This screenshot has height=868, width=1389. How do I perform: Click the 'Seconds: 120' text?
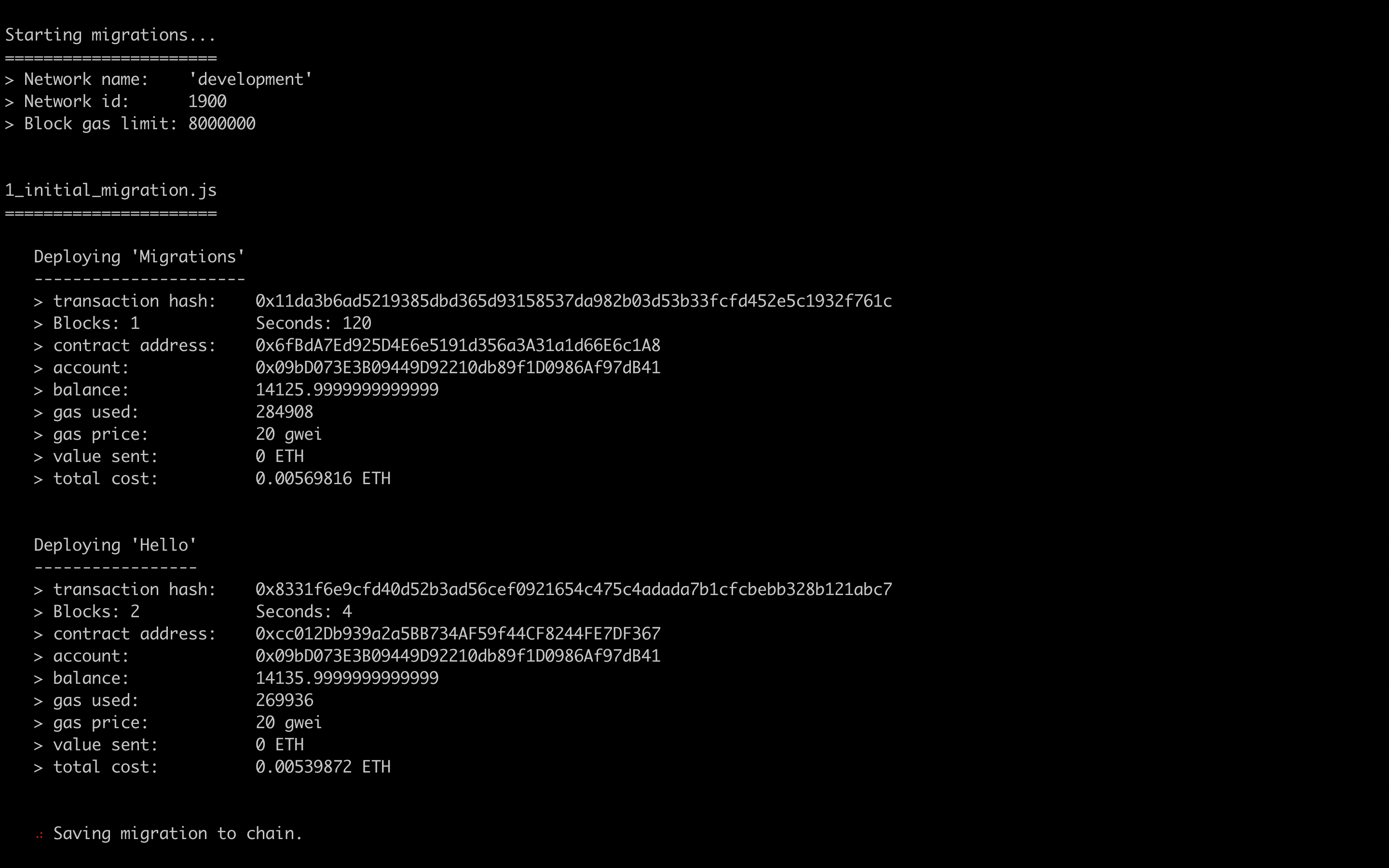(313, 324)
